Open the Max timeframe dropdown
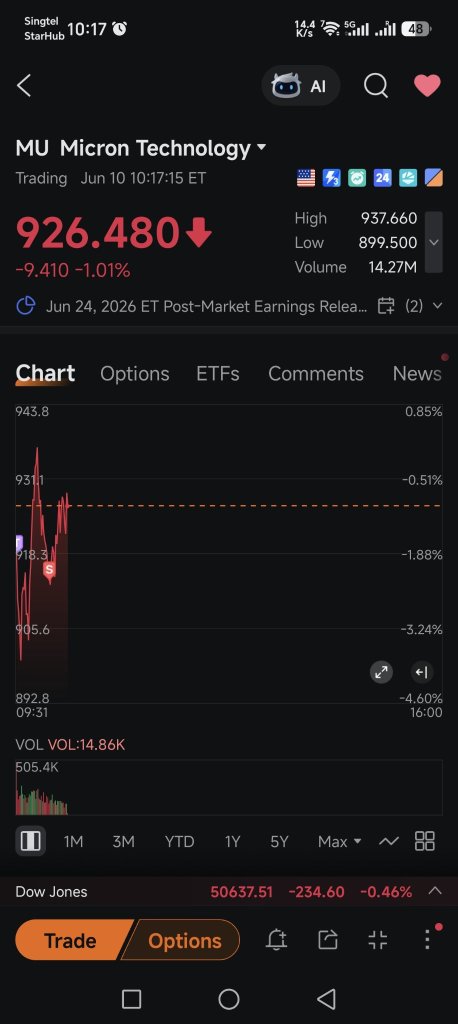This screenshot has height=1024, width=458. click(x=339, y=842)
